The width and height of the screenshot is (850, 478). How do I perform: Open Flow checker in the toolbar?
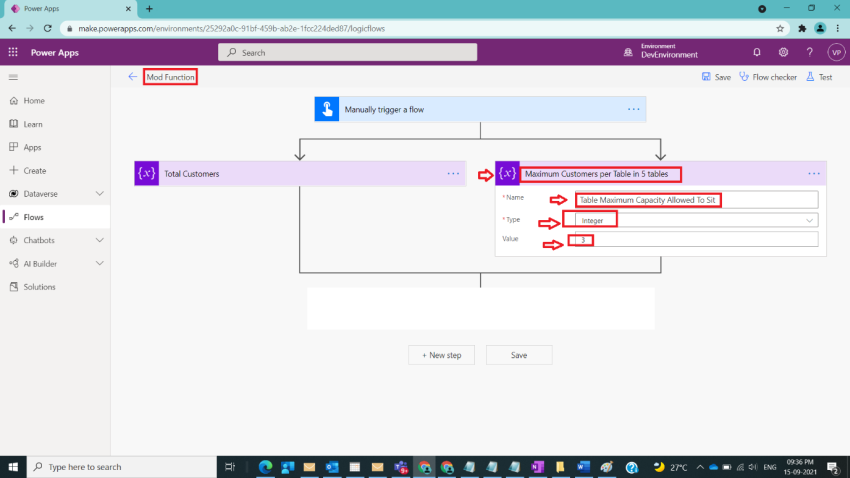click(768, 77)
